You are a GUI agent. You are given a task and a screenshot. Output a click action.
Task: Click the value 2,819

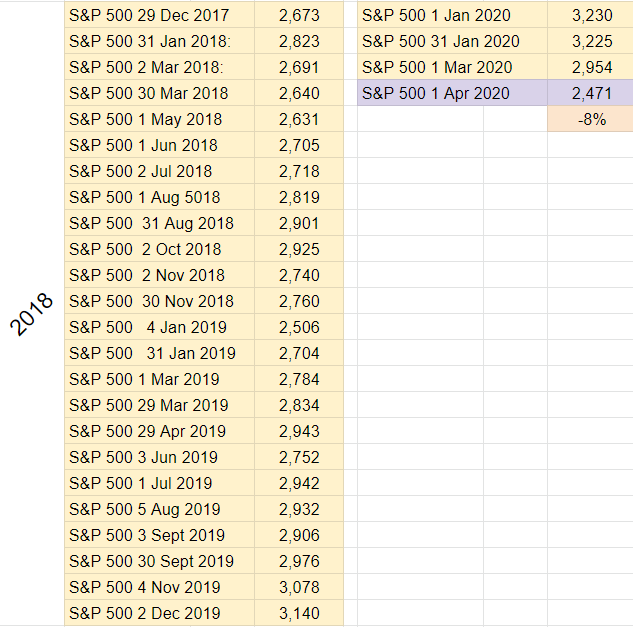[x=299, y=197]
